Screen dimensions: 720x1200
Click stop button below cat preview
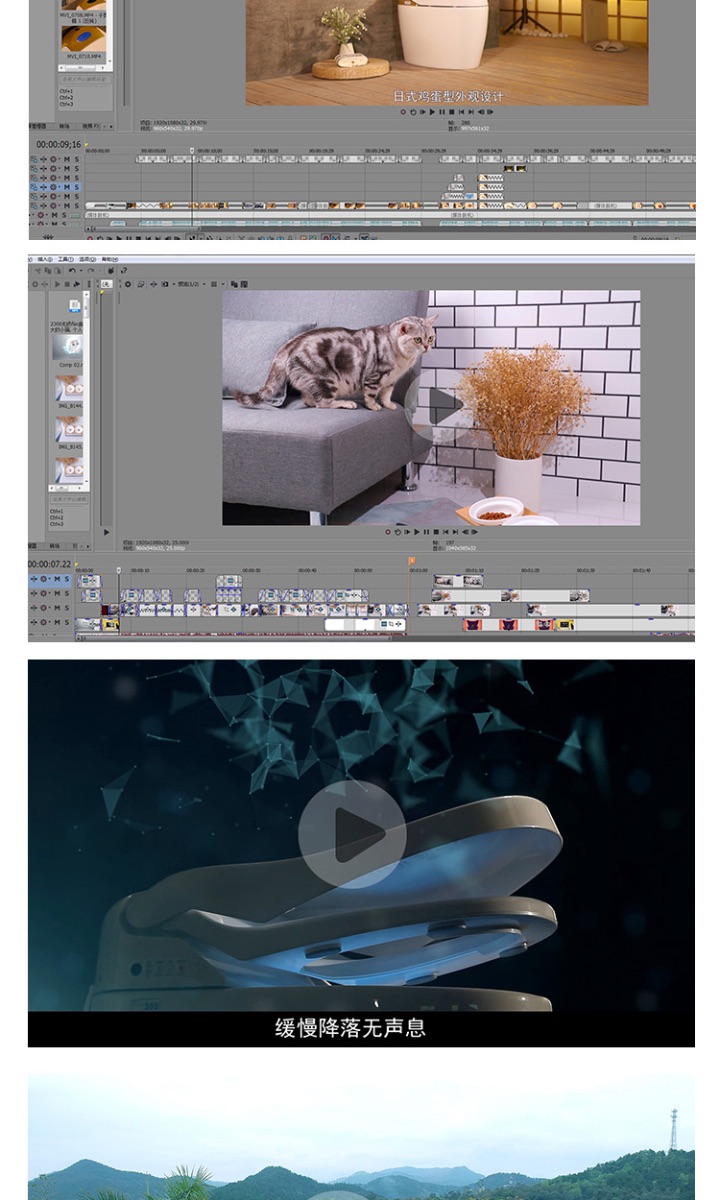[x=436, y=532]
